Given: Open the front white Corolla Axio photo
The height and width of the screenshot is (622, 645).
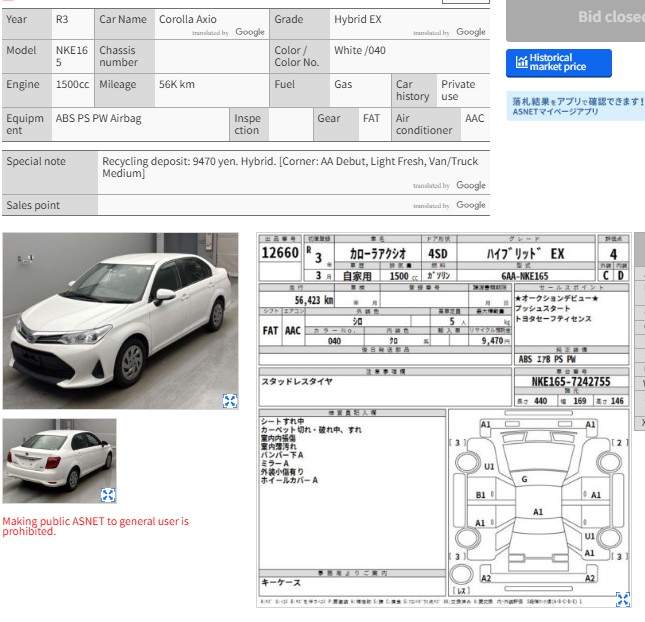Looking at the screenshot, I should (x=121, y=321).
